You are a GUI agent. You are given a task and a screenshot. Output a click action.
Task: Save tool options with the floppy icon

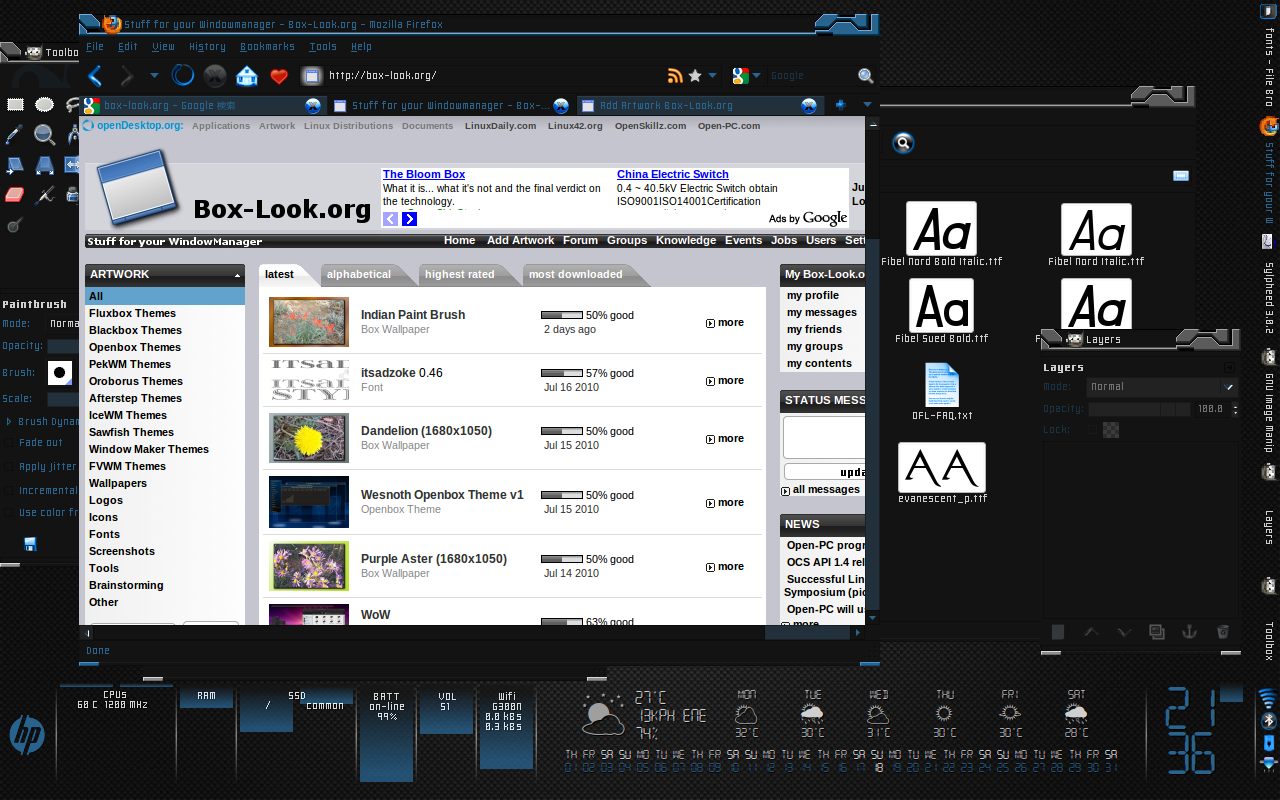click(30, 544)
